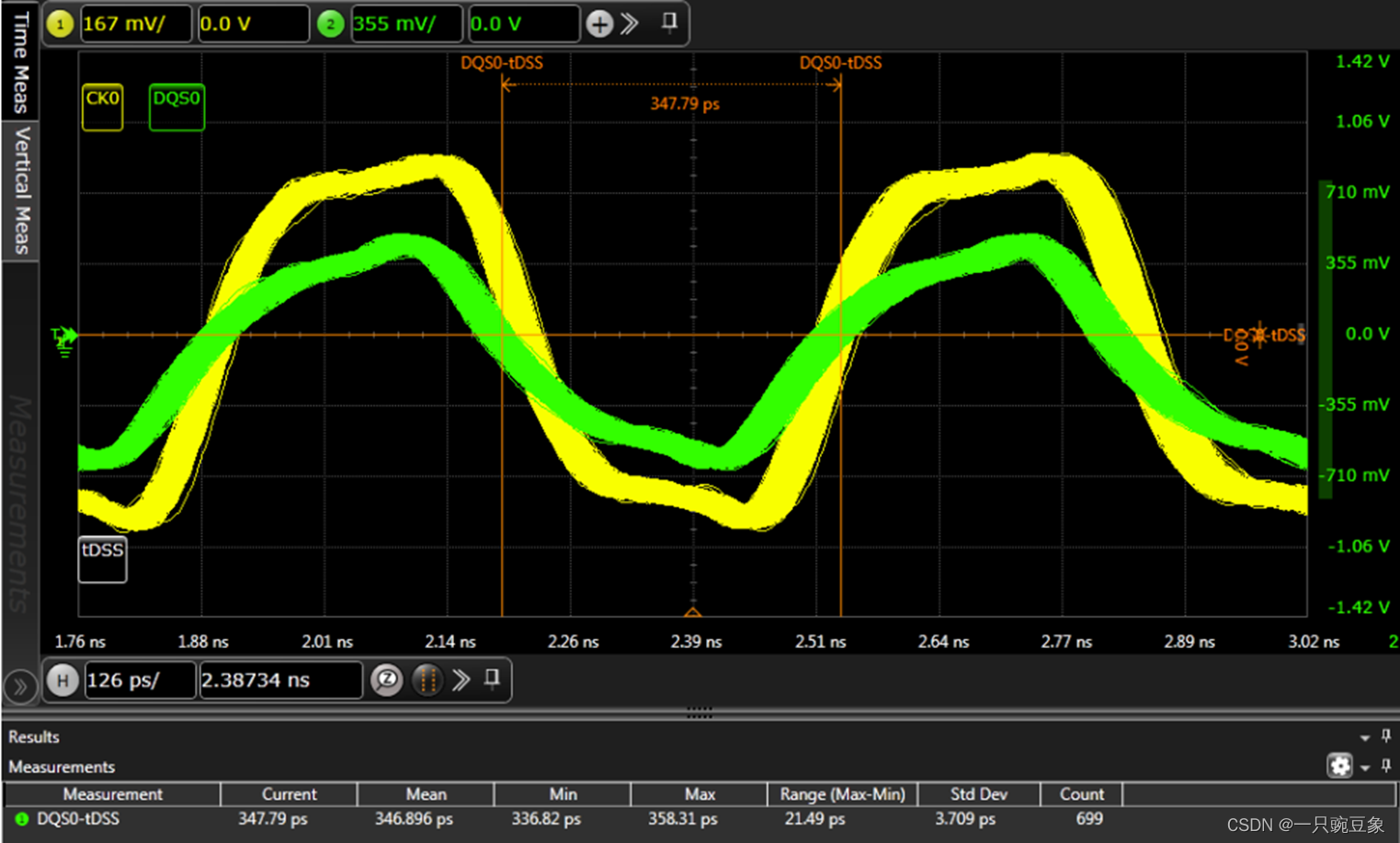Image resolution: width=1400 pixels, height=843 pixels.
Task: Toggle the horizontal zoom icon
Action: tap(387, 680)
